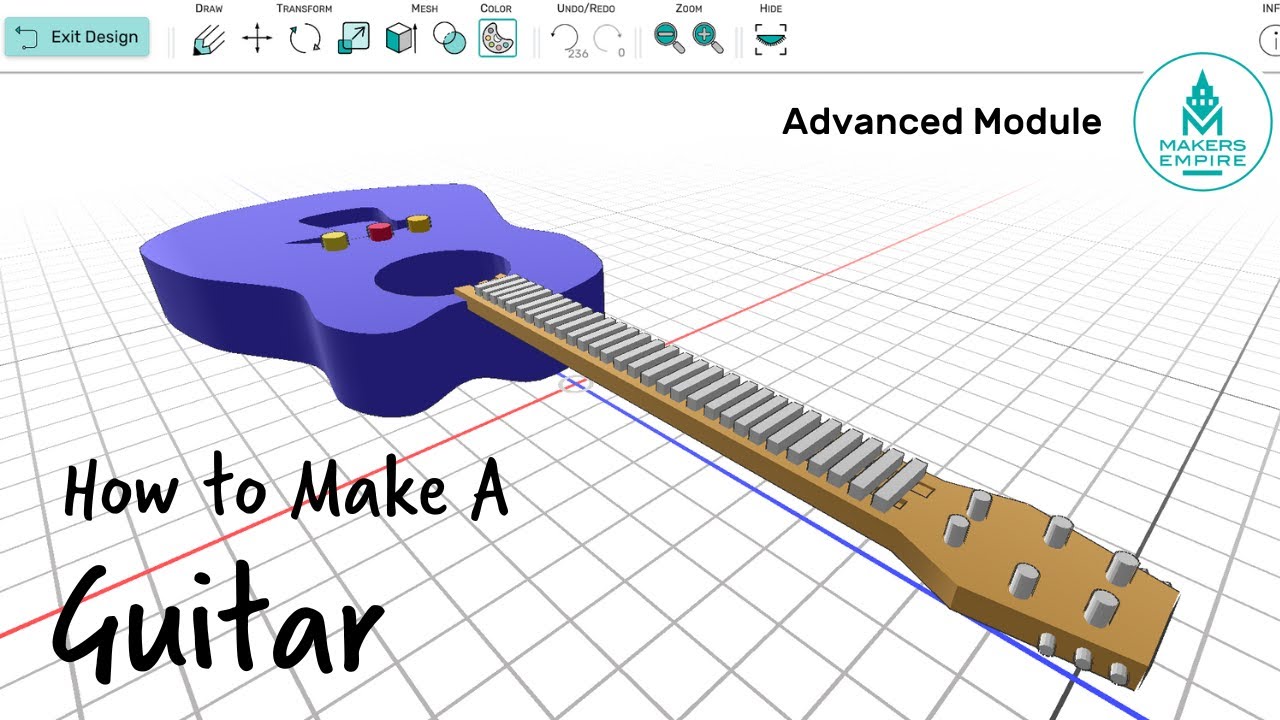The image size is (1280, 720).
Task: Select the red knob on guitar
Action: pos(379,232)
